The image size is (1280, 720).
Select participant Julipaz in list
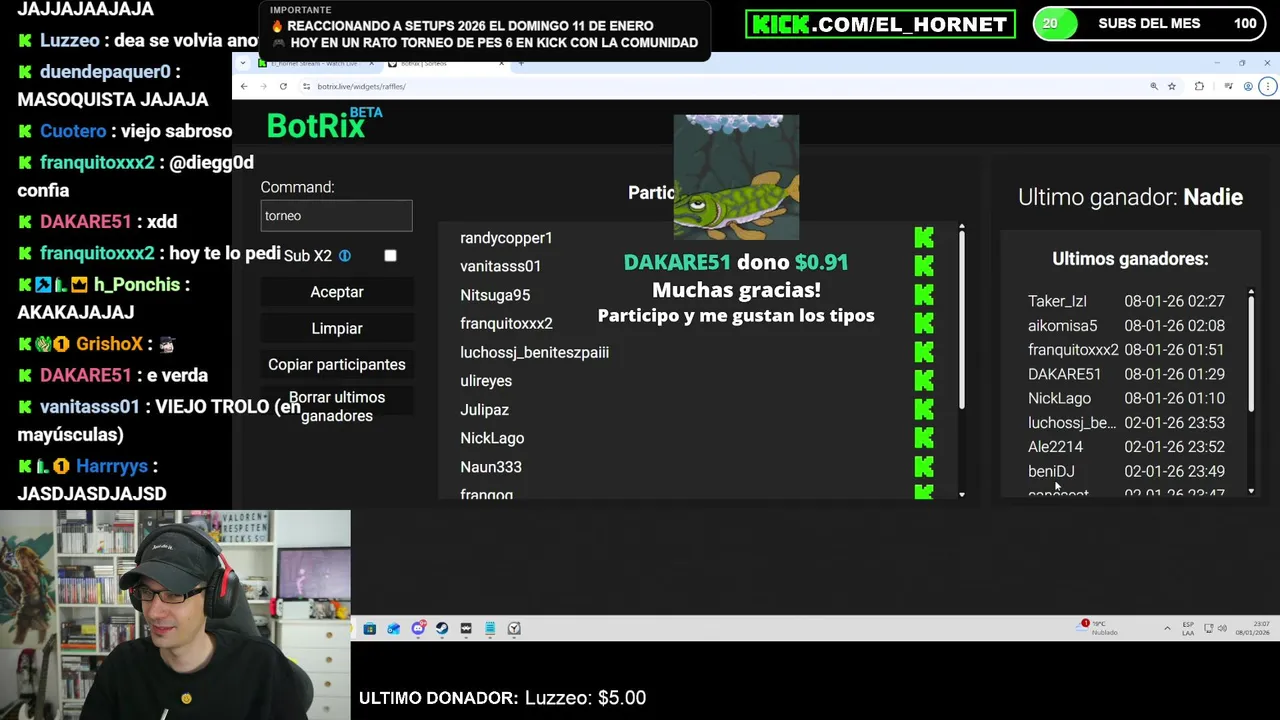tap(484, 410)
